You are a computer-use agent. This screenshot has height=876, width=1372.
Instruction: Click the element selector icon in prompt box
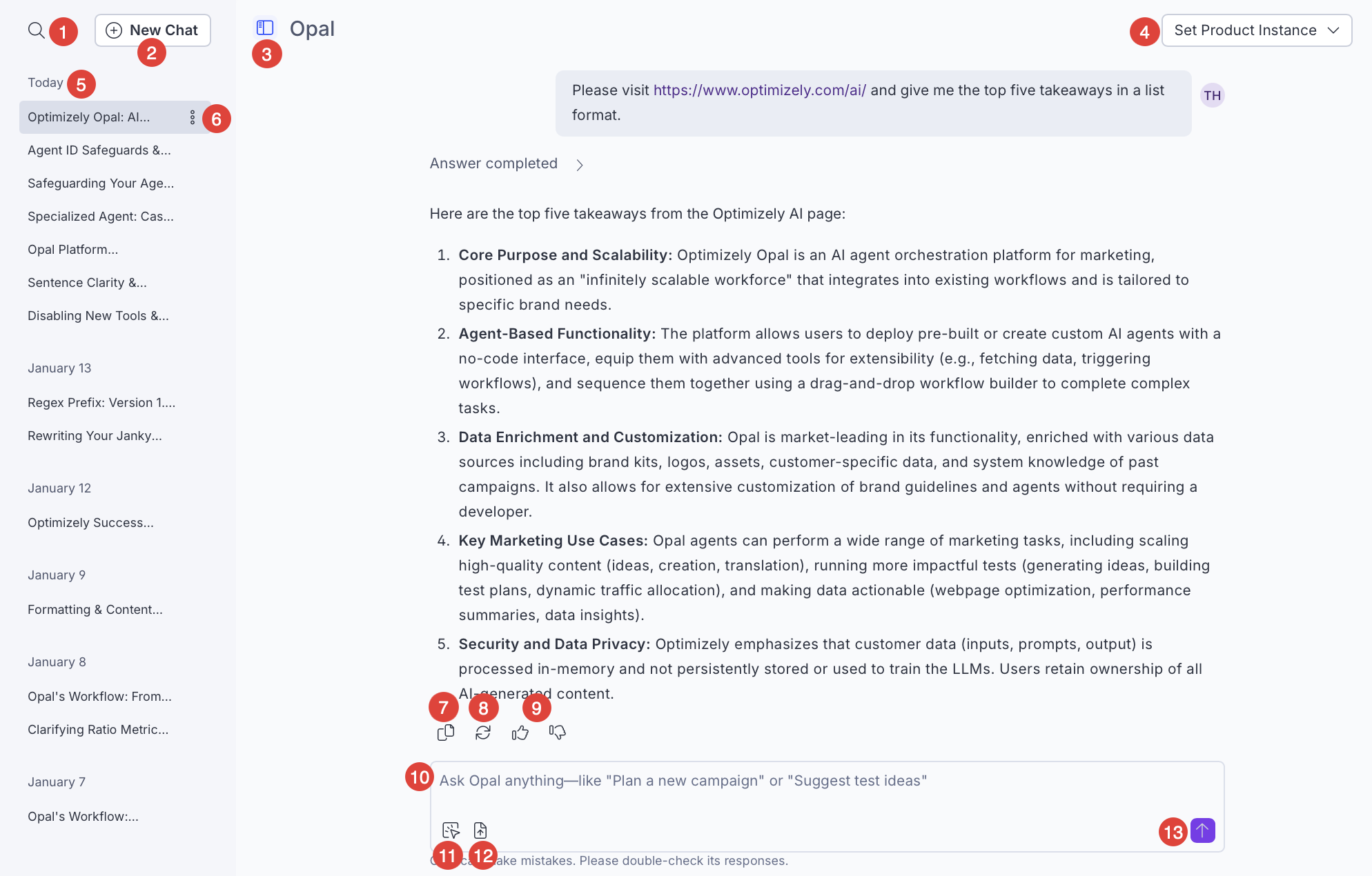(451, 830)
